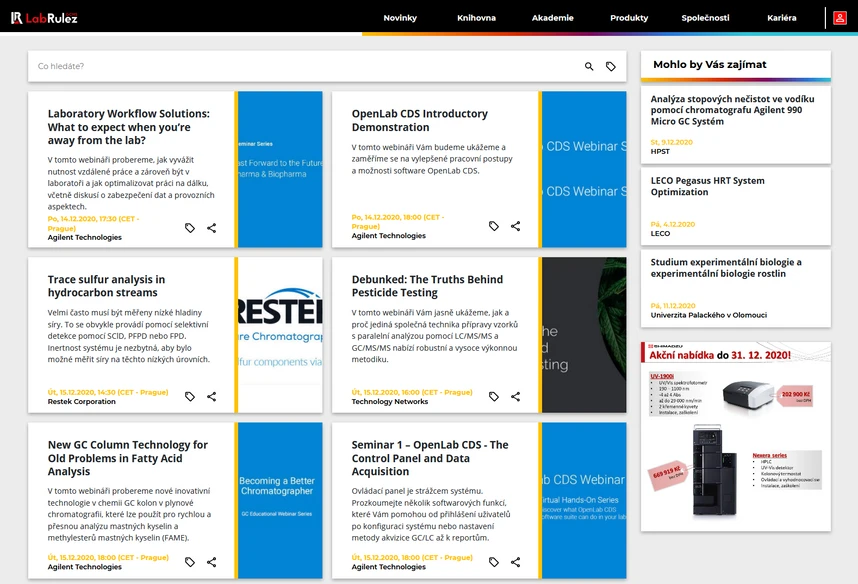
Task: Click the tag filter icon in search bar
Action: 611,66
